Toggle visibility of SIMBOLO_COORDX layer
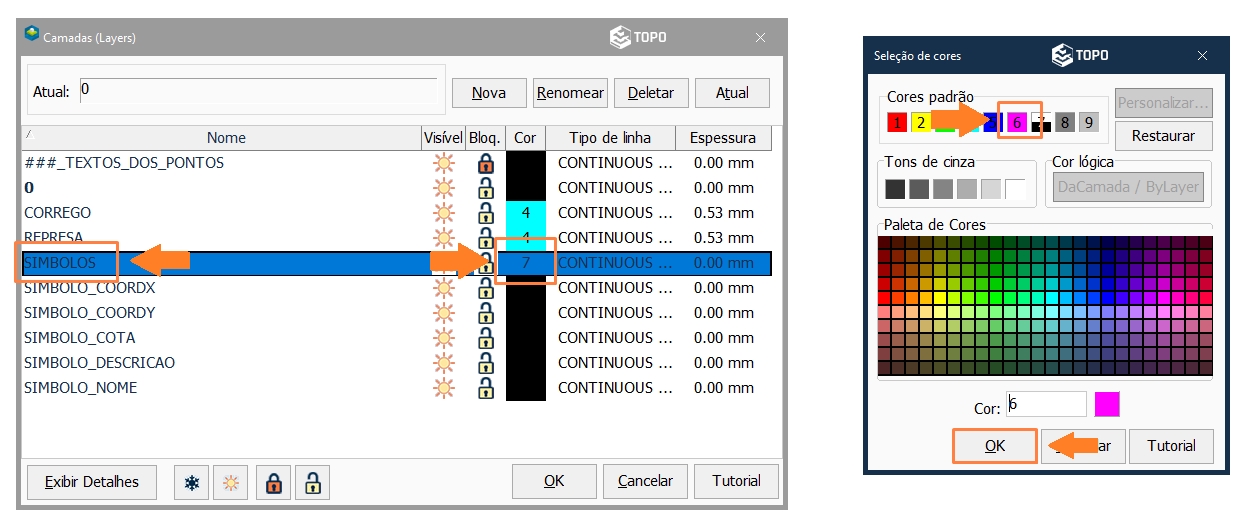The width and height of the screenshot is (1248, 516). coord(444,288)
